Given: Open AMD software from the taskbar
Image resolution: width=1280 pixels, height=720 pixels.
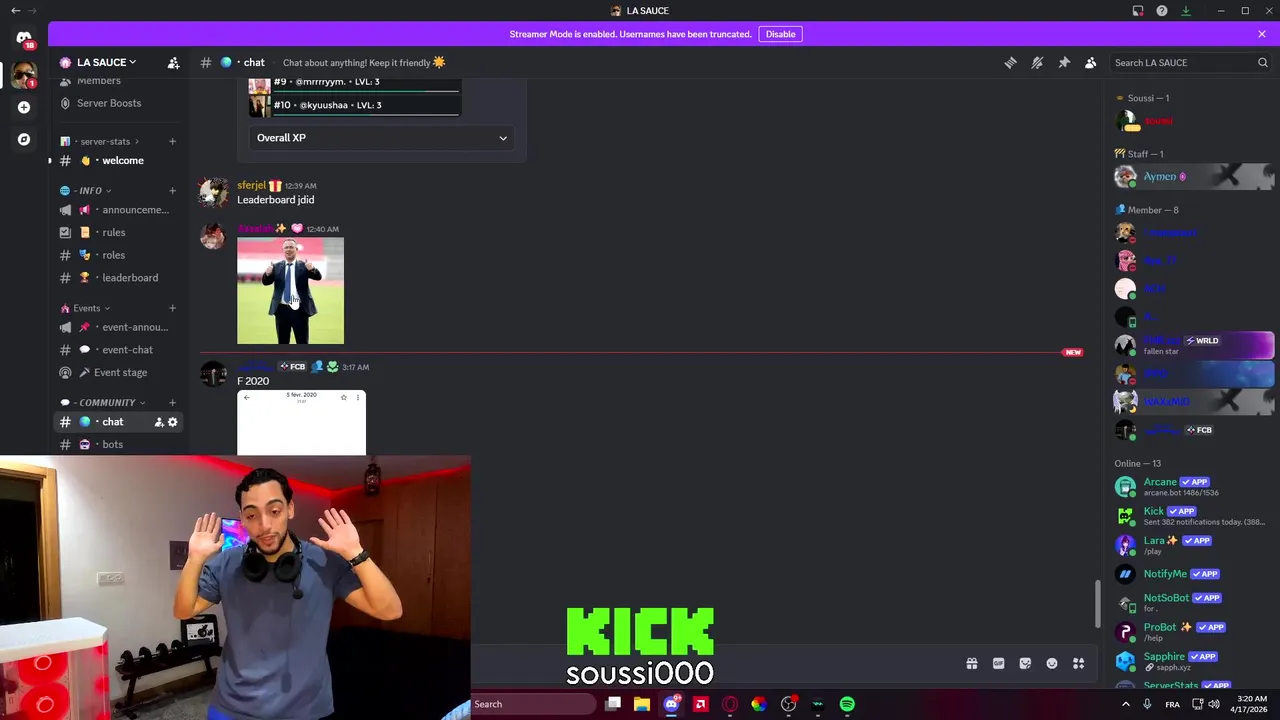Looking at the screenshot, I should coord(700,704).
